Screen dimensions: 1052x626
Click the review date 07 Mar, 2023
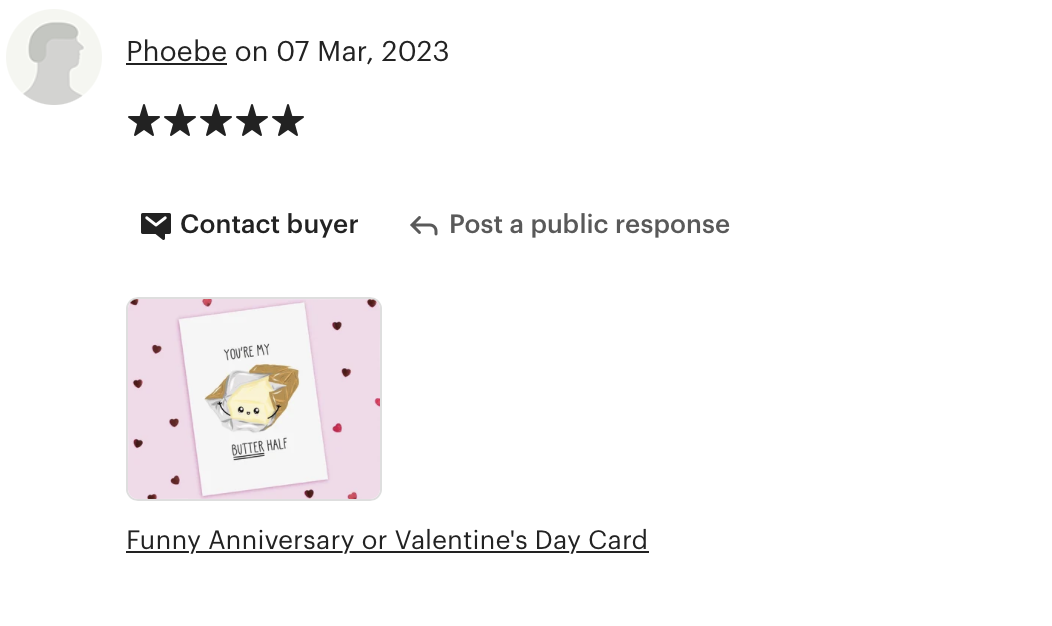pos(362,52)
